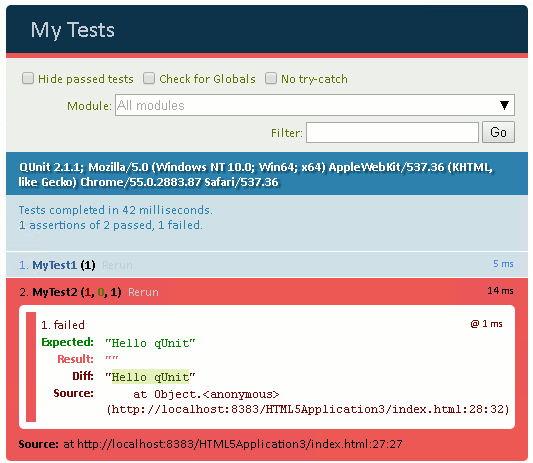Click 'Tests completed in 42 milliseconds' text
The image size is (533, 463).
point(116,210)
